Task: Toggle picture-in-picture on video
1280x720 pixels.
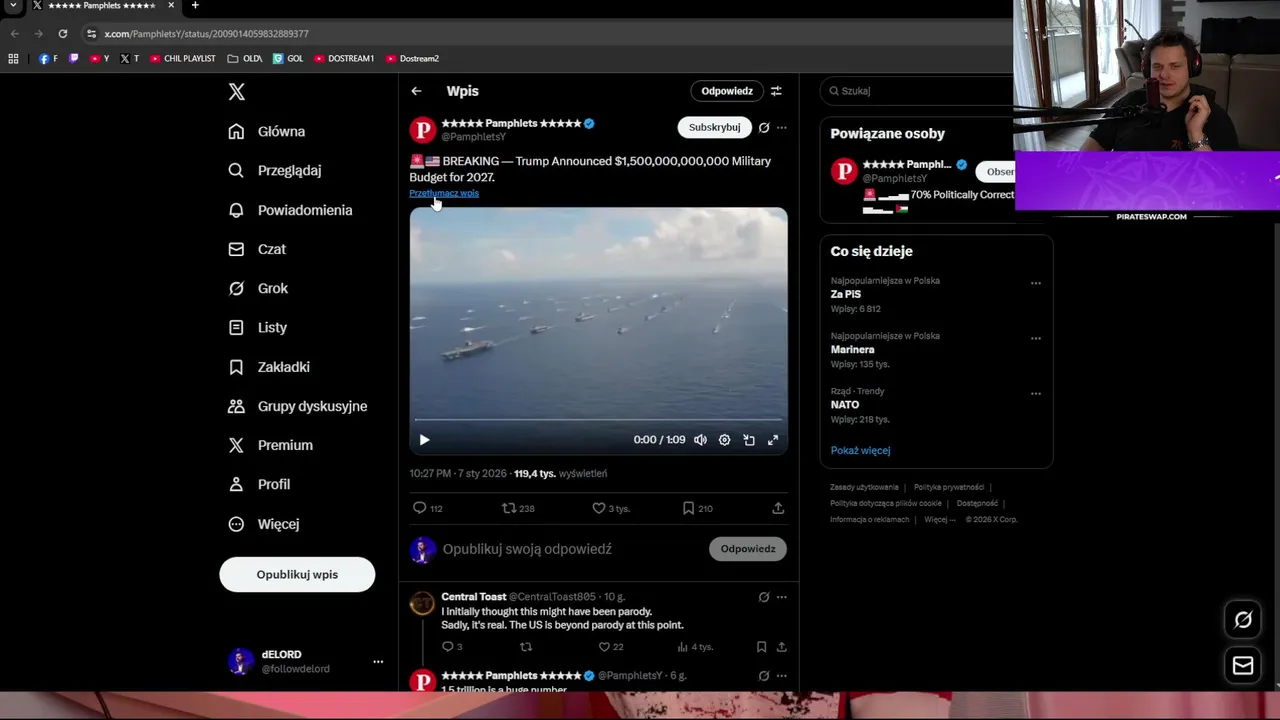Action: (749, 440)
